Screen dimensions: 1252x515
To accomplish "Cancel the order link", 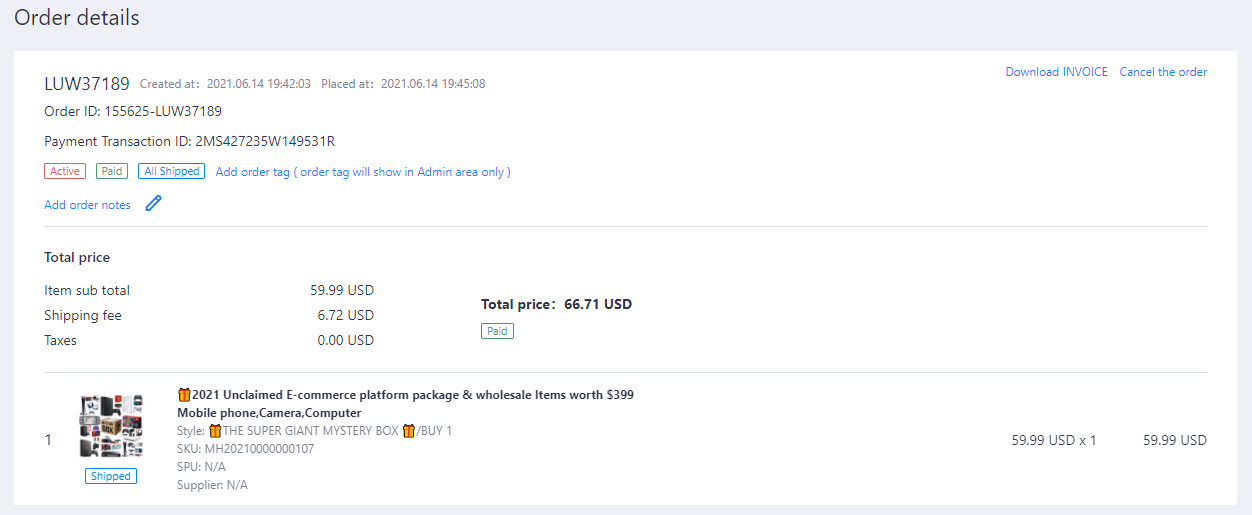I will pyautogui.click(x=1163, y=72).
